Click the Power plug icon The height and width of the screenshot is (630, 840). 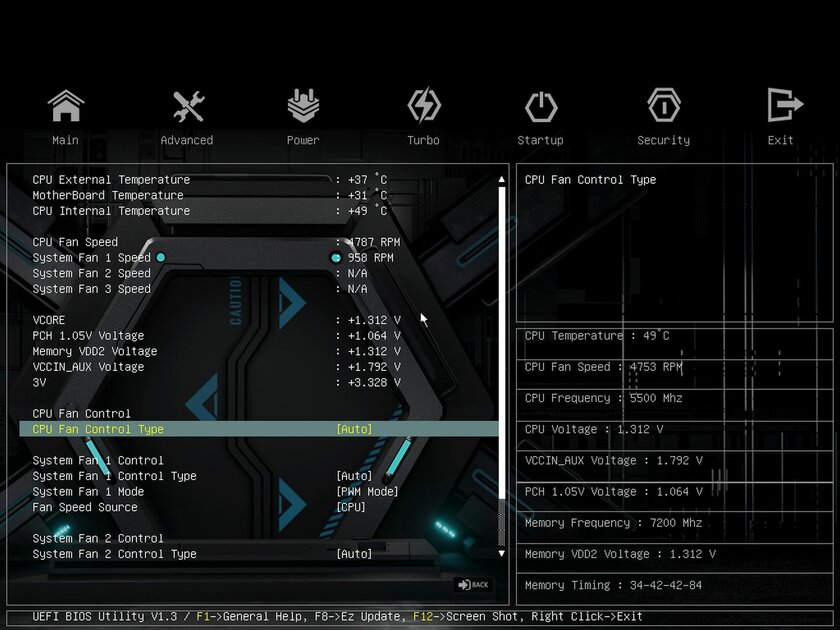[303, 106]
